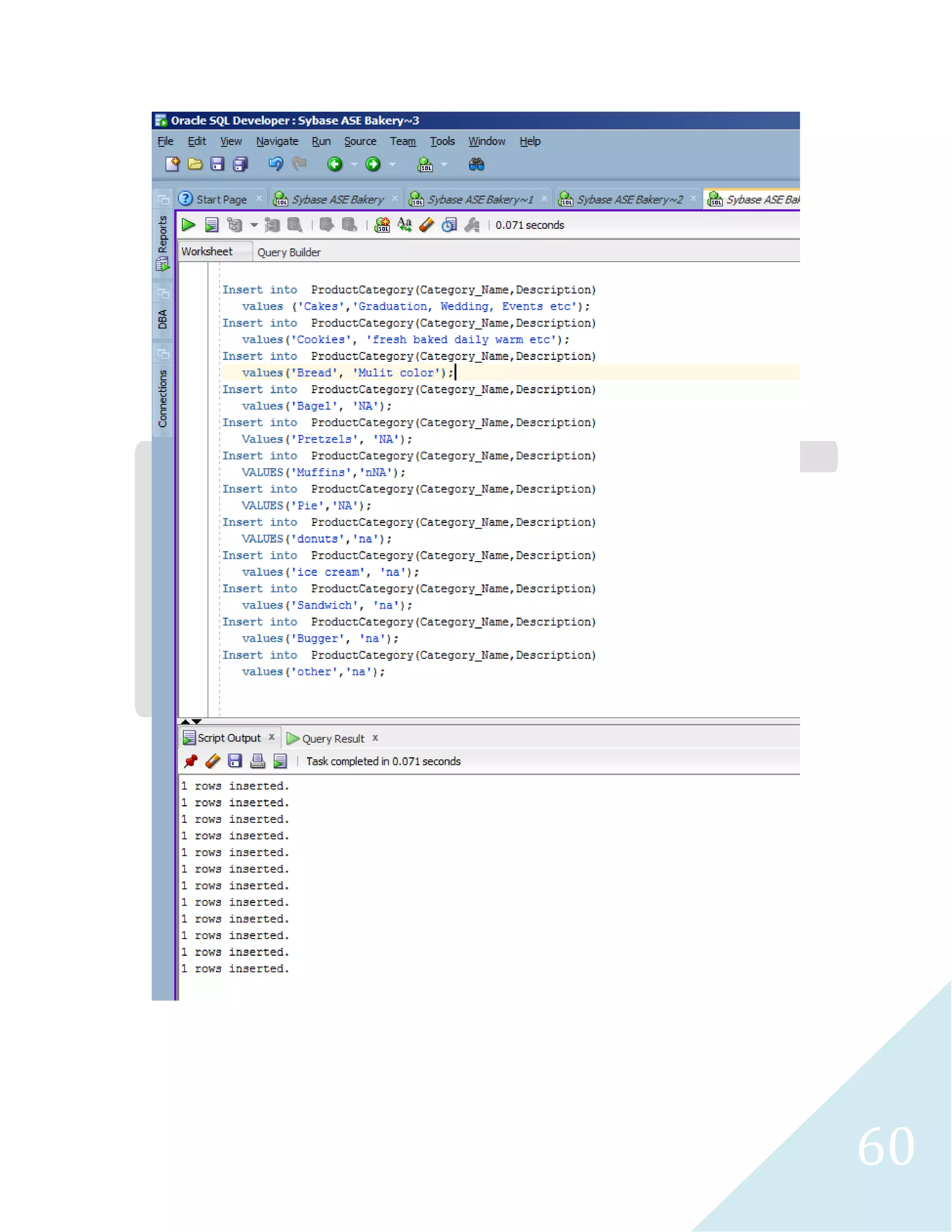Open the Connections side panel
This screenshot has width=952, height=1232.
(162, 398)
